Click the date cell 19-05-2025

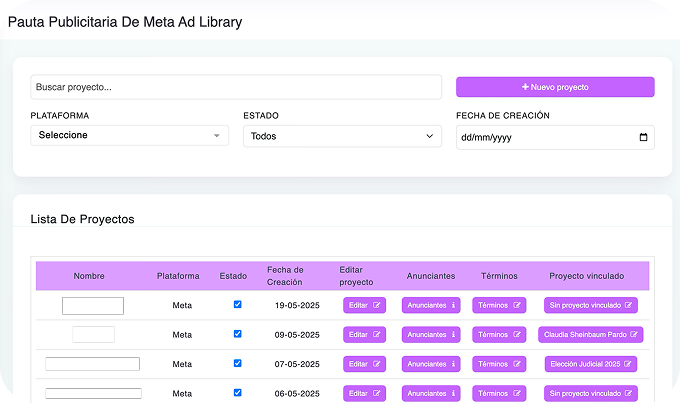point(297,305)
